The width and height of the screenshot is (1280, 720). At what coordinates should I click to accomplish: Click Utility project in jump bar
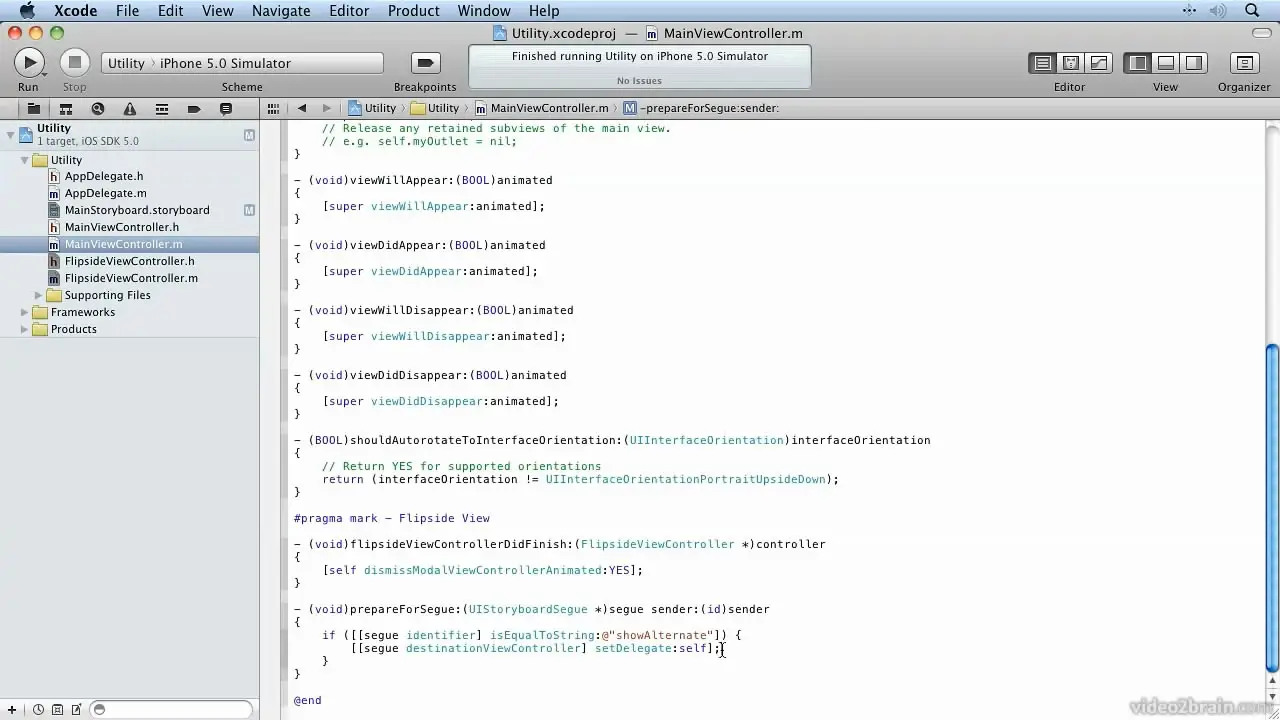[x=372, y=108]
